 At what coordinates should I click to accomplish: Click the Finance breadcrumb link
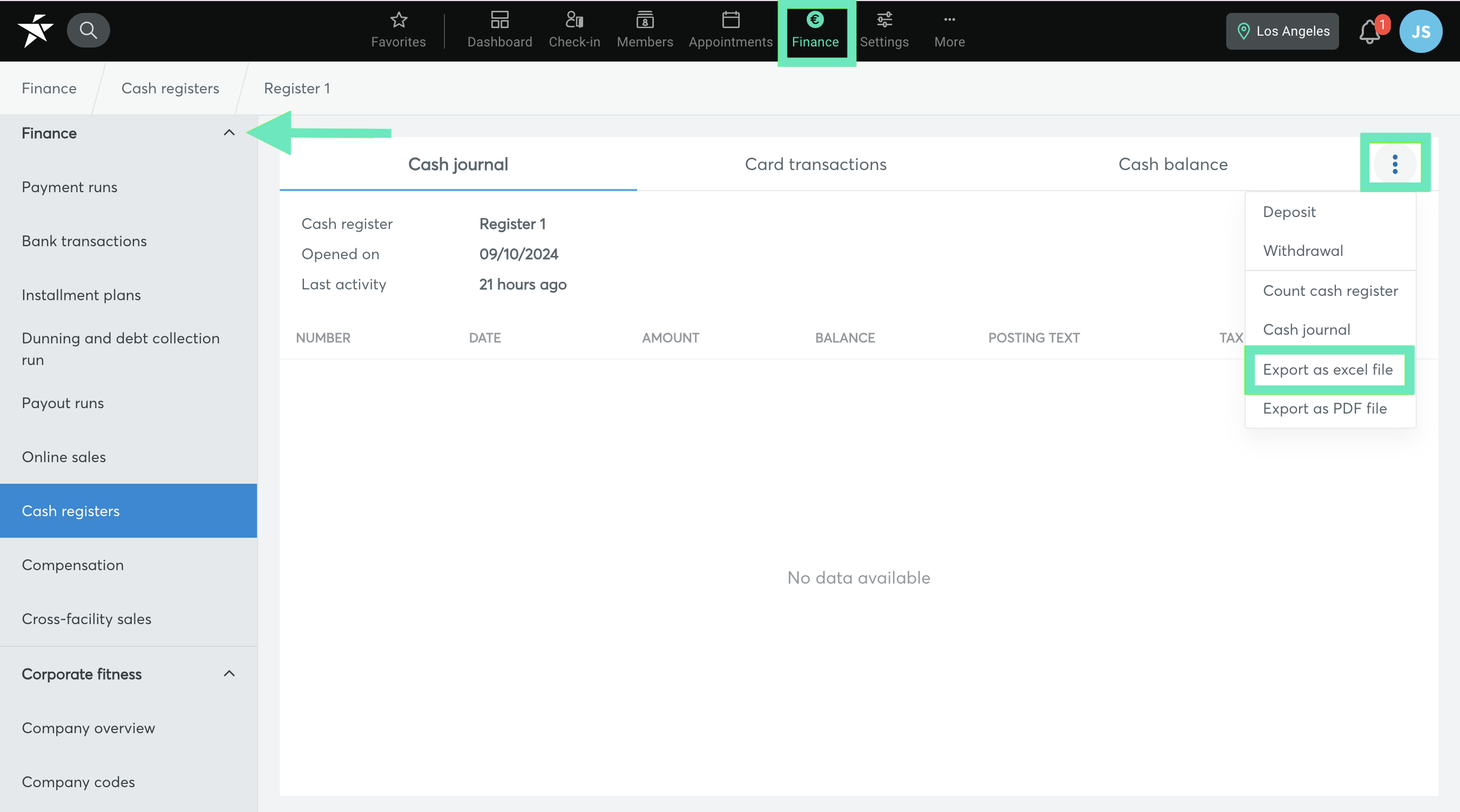(49, 89)
